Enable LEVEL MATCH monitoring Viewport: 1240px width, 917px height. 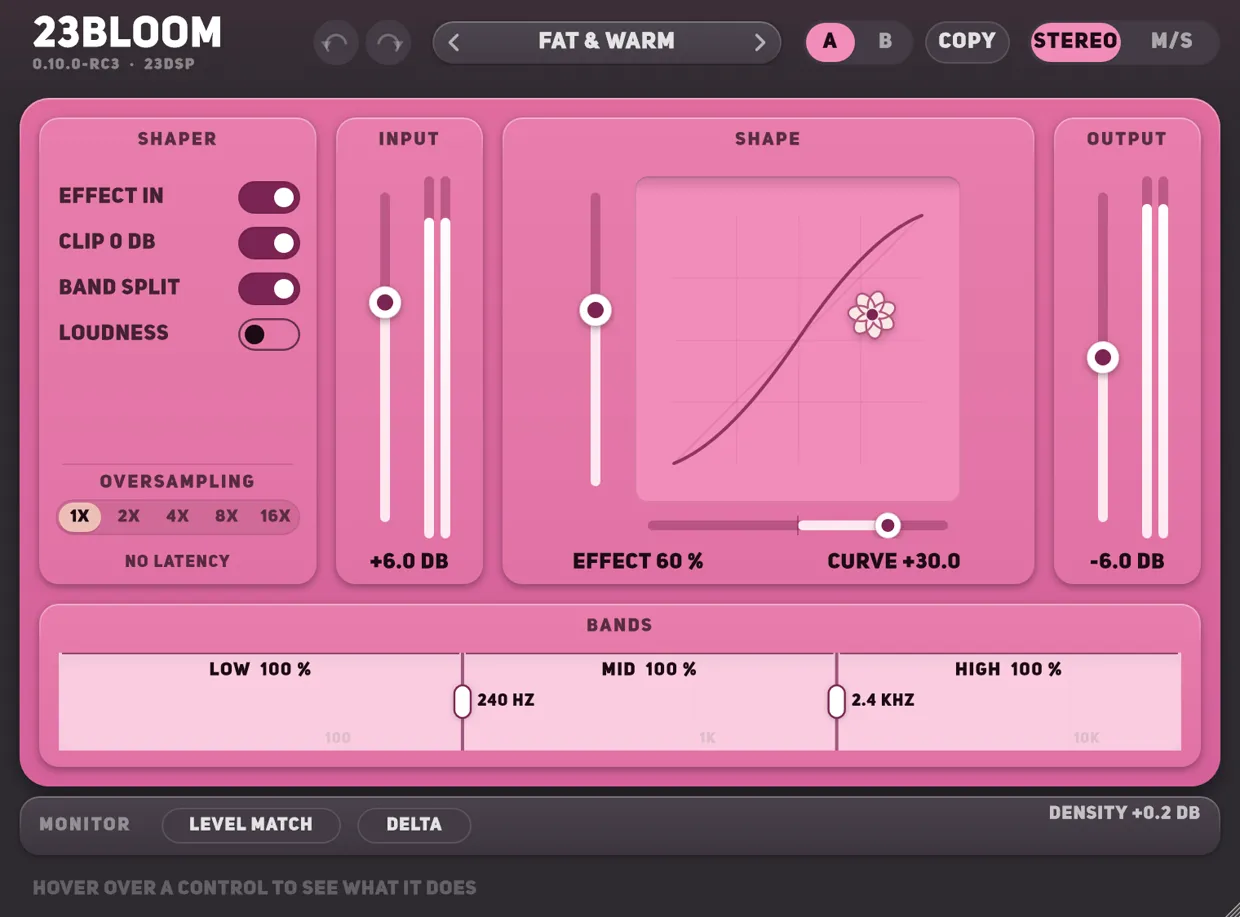click(251, 825)
